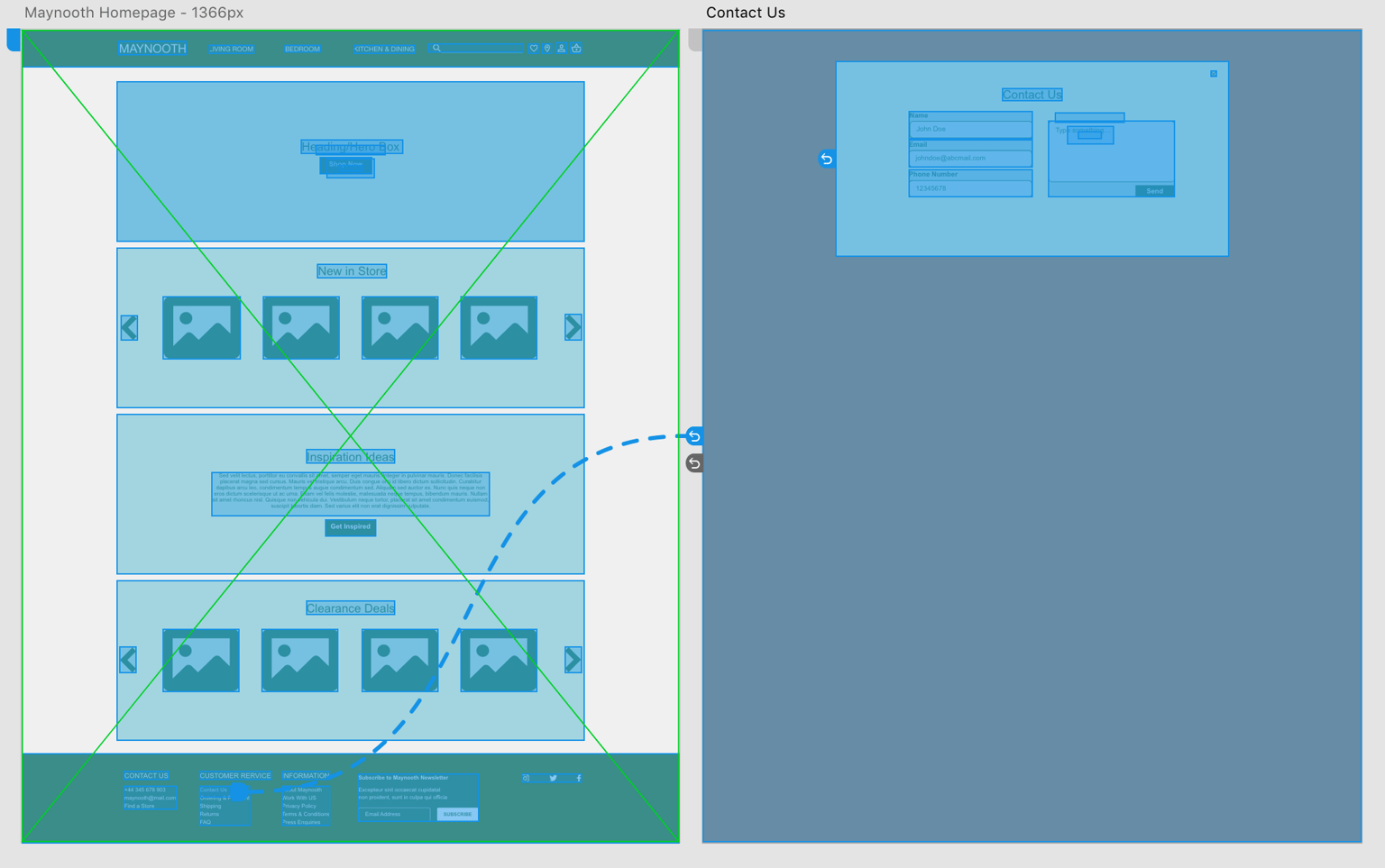Click the newsletter Email Address field
This screenshot has height=868, width=1385.
point(394,814)
